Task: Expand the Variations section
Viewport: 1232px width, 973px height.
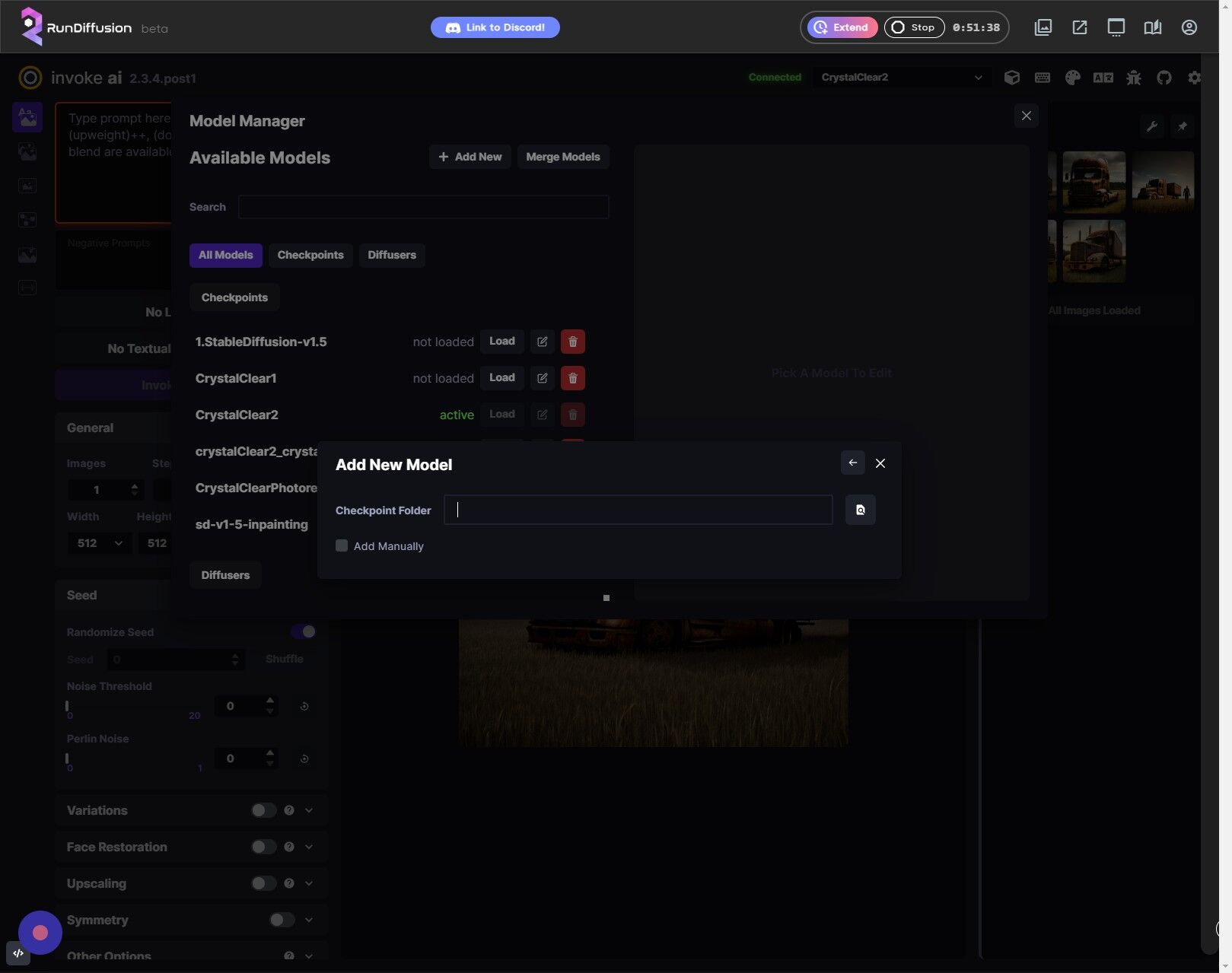Action: [x=309, y=810]
